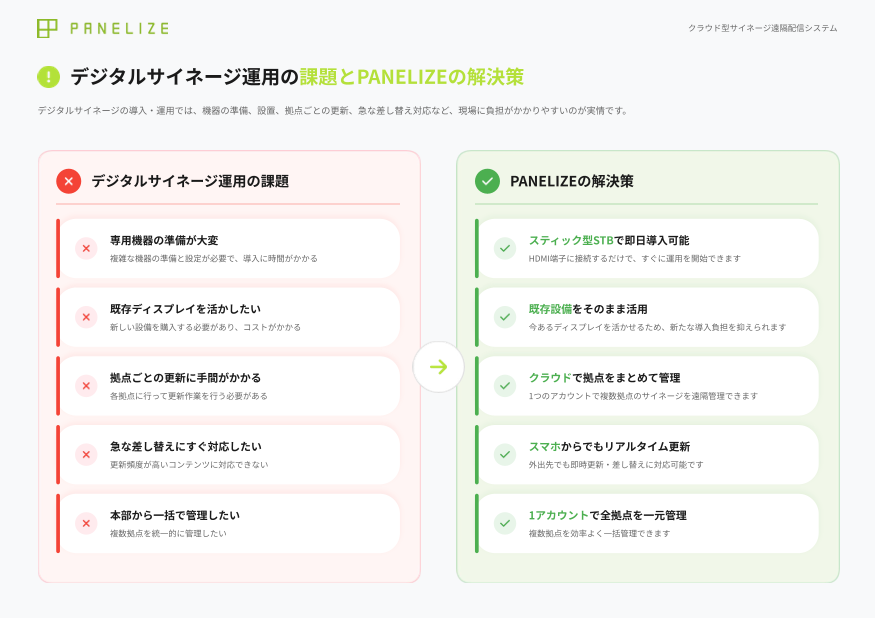This screenshot has height=618, width=875.
Task: Select the green arrow icon between panels
Action: tap(437, 367)
